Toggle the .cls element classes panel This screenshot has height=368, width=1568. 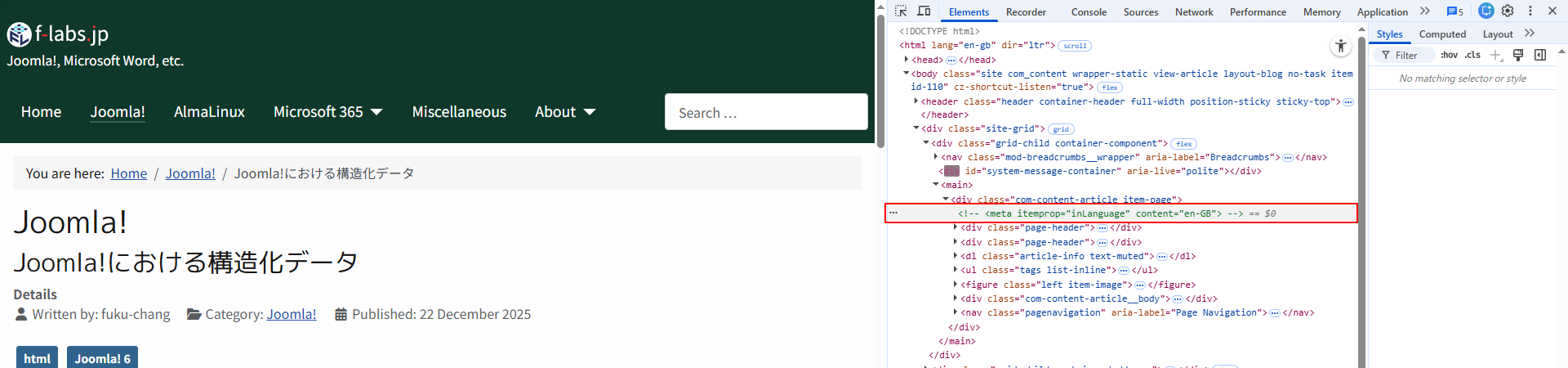click(1472, 55)
